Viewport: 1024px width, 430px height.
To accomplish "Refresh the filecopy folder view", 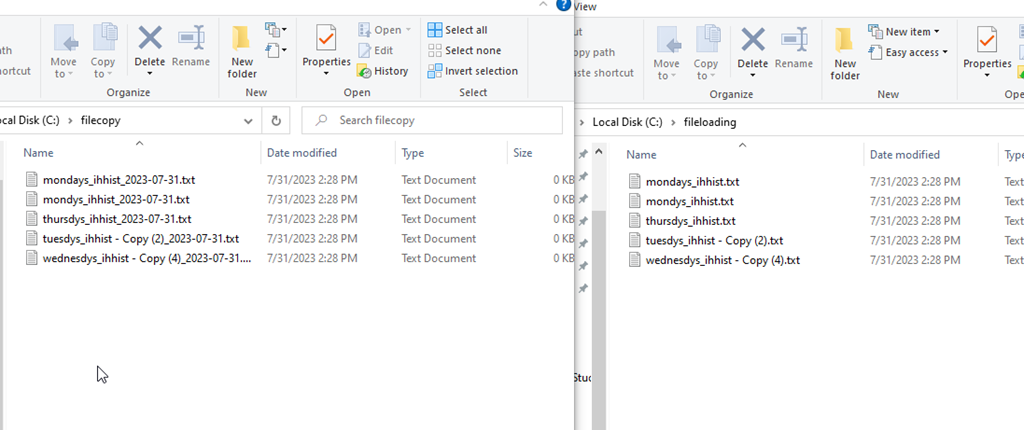I will pos(276,120).
